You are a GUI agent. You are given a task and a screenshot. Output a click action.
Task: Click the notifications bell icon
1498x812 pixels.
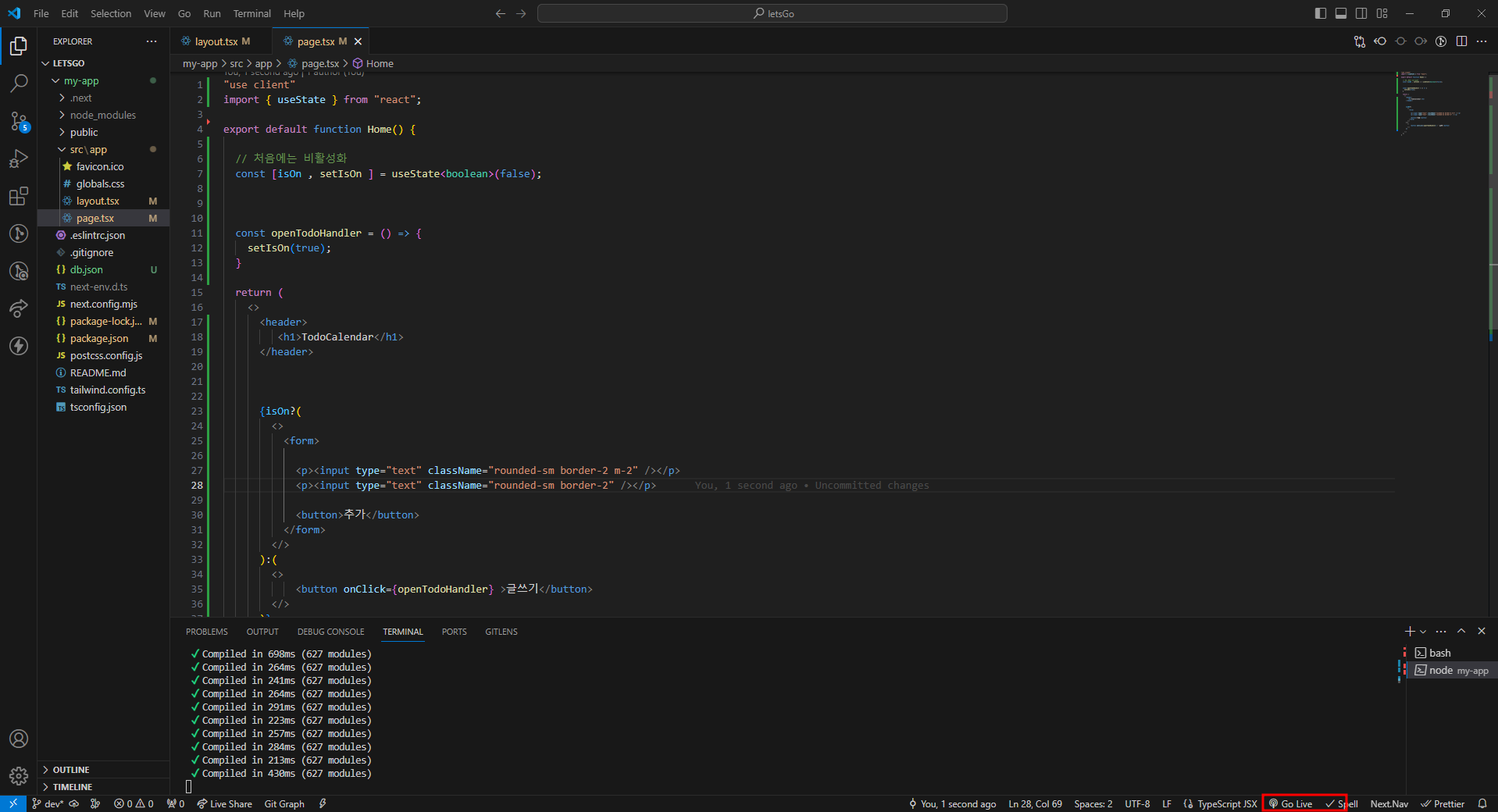point(1482,803)
